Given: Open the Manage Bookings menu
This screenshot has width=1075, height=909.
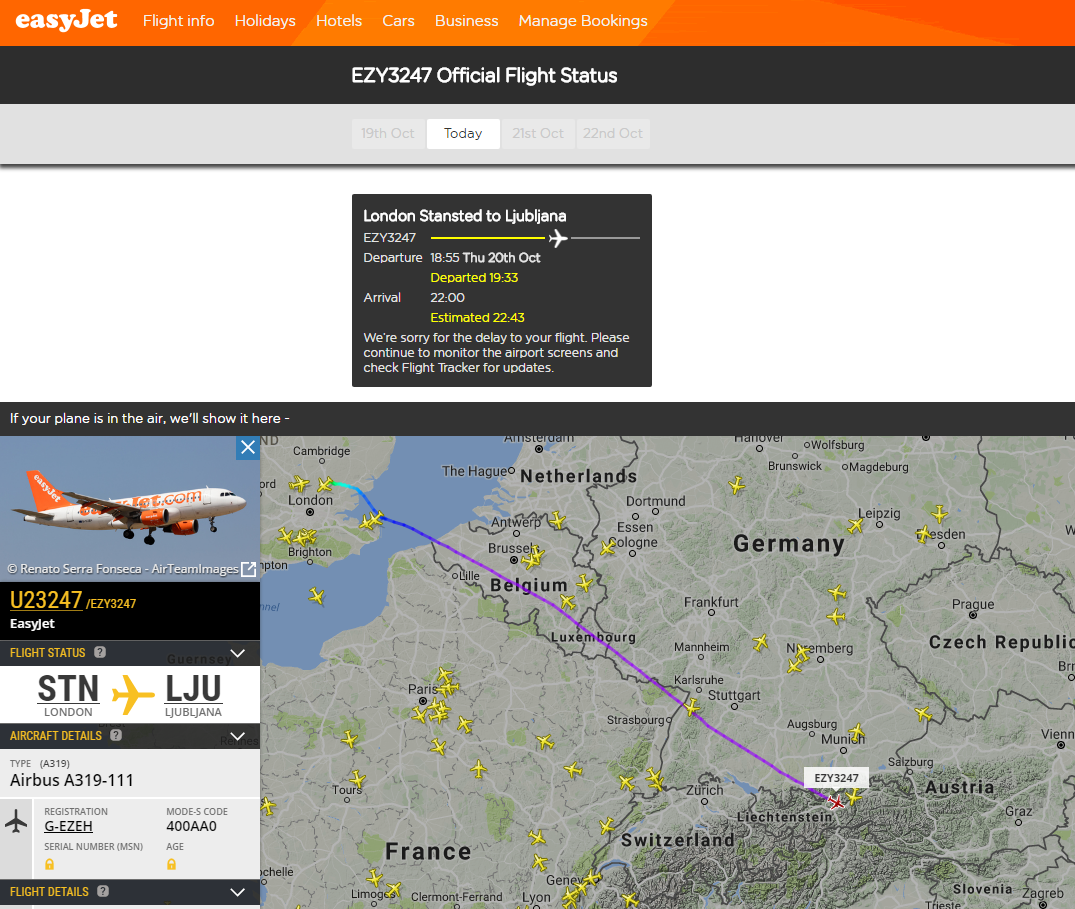Looking at the screenshot, I should 583,20.
